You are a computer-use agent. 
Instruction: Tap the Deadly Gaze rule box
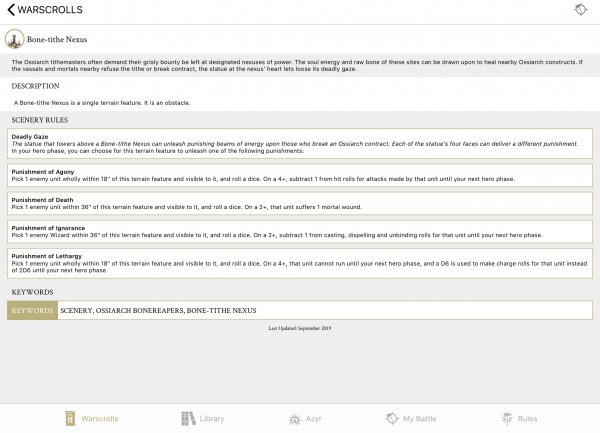click(x=300, y=144)
